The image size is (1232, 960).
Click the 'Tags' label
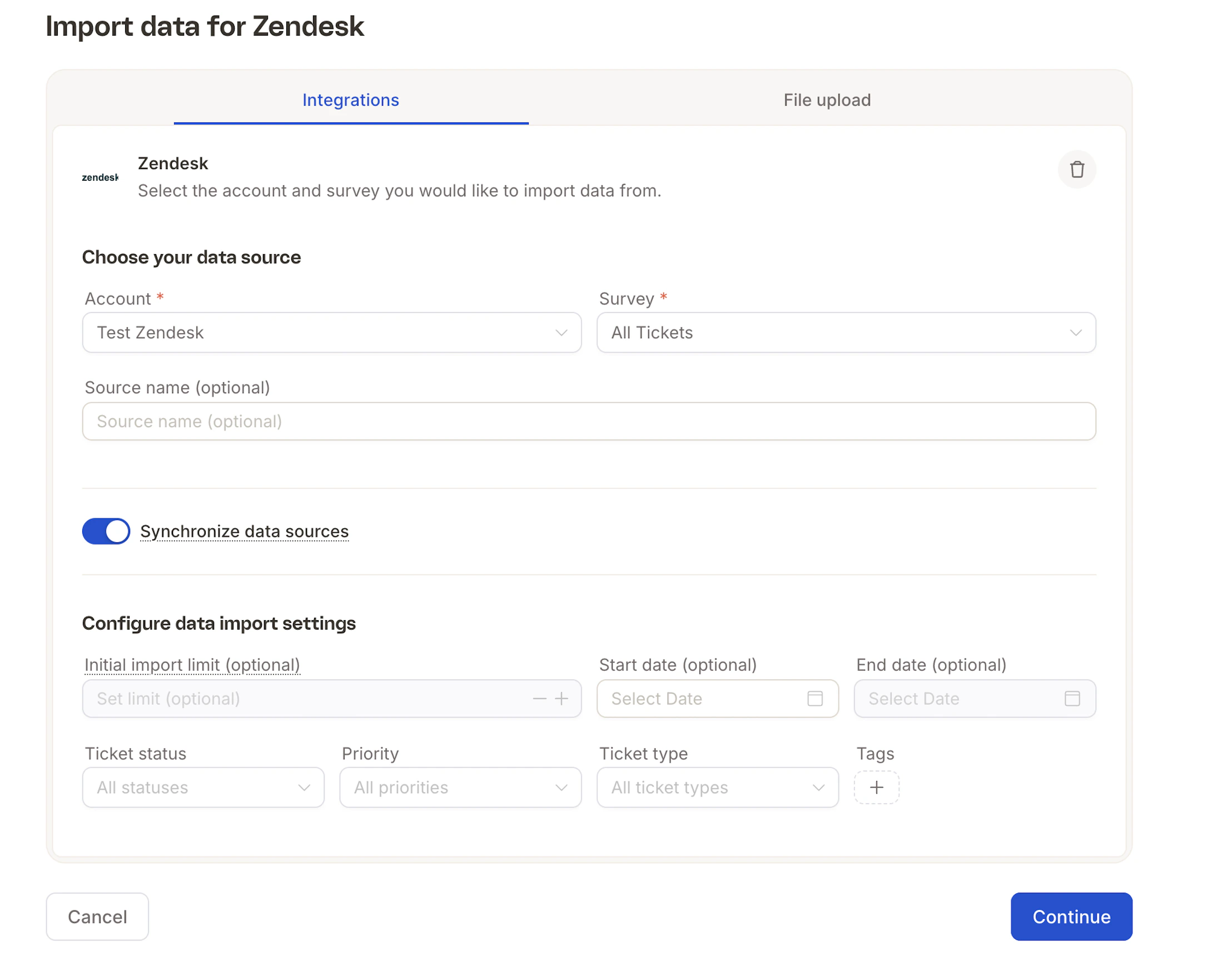pyautogui.click(x=875, y=754)
